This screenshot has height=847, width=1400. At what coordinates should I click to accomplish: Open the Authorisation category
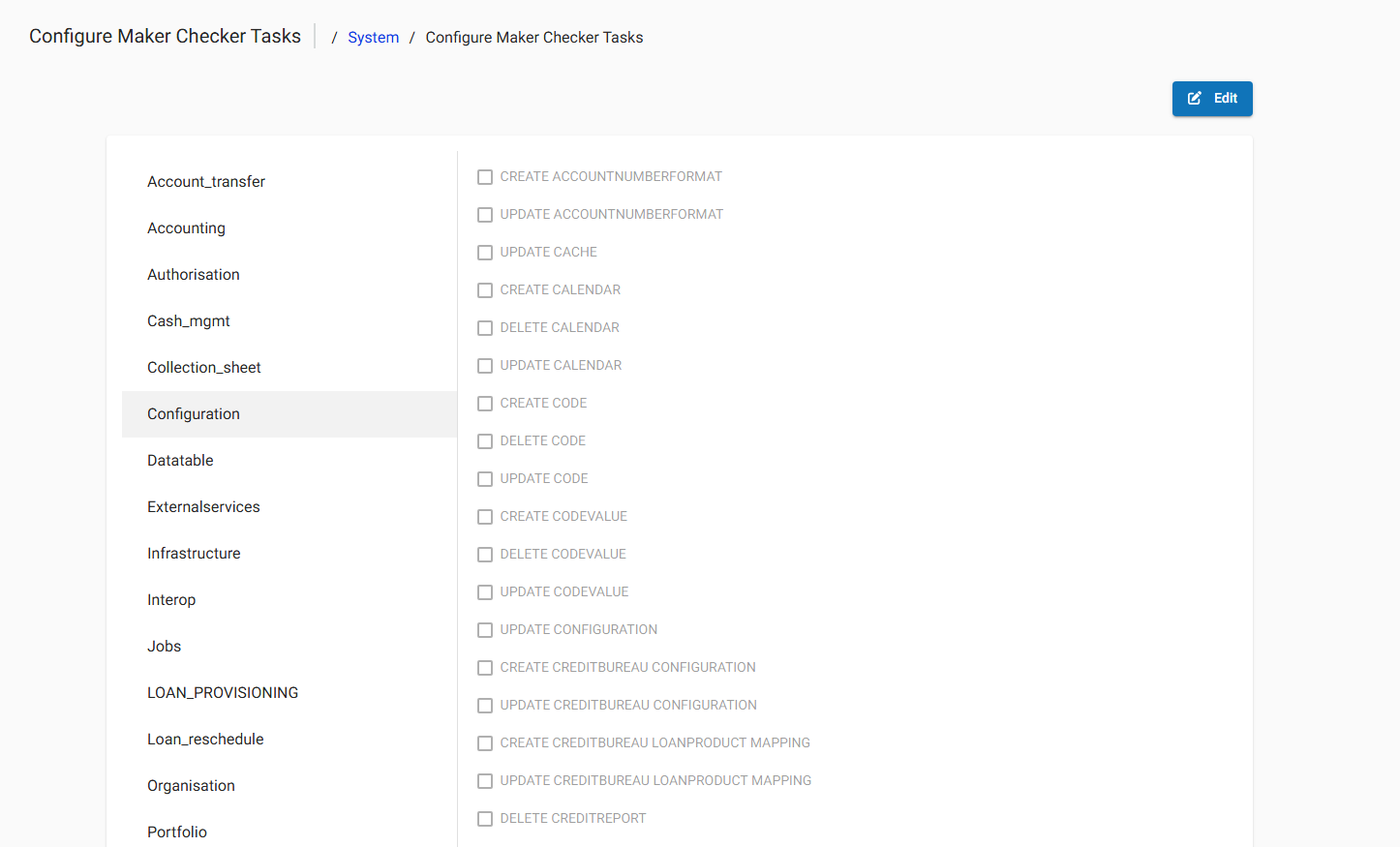tap(193, 274)
